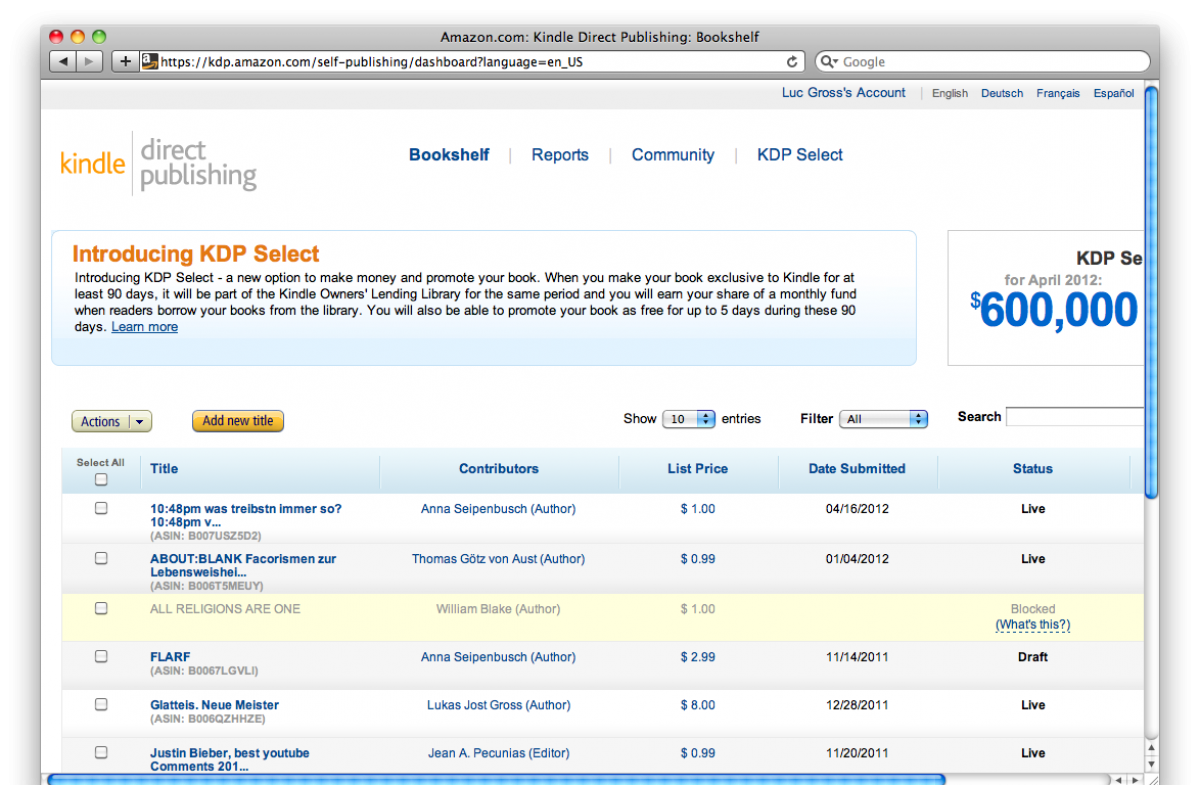Screen dimensions: 1200x785
Task: Check the box for the FLARF title
Action: (101, 656)
